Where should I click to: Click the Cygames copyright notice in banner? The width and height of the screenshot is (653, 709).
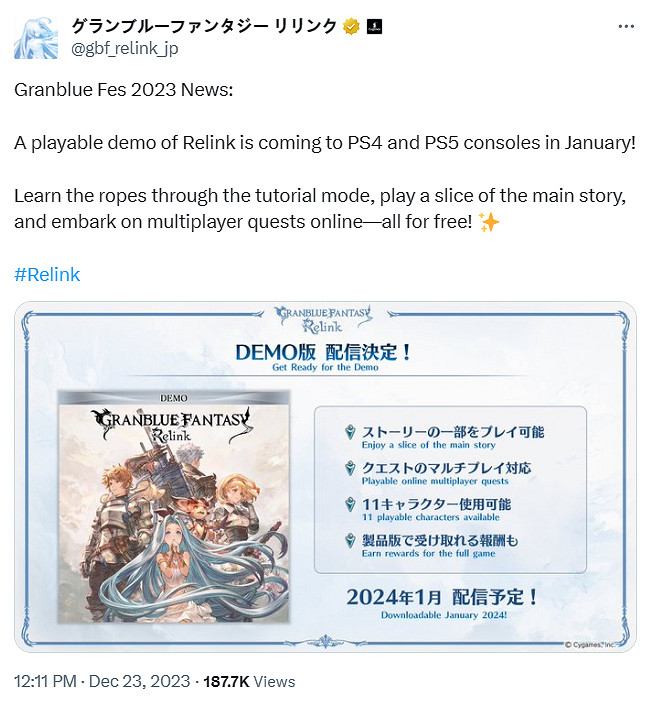tap(590, 645)
